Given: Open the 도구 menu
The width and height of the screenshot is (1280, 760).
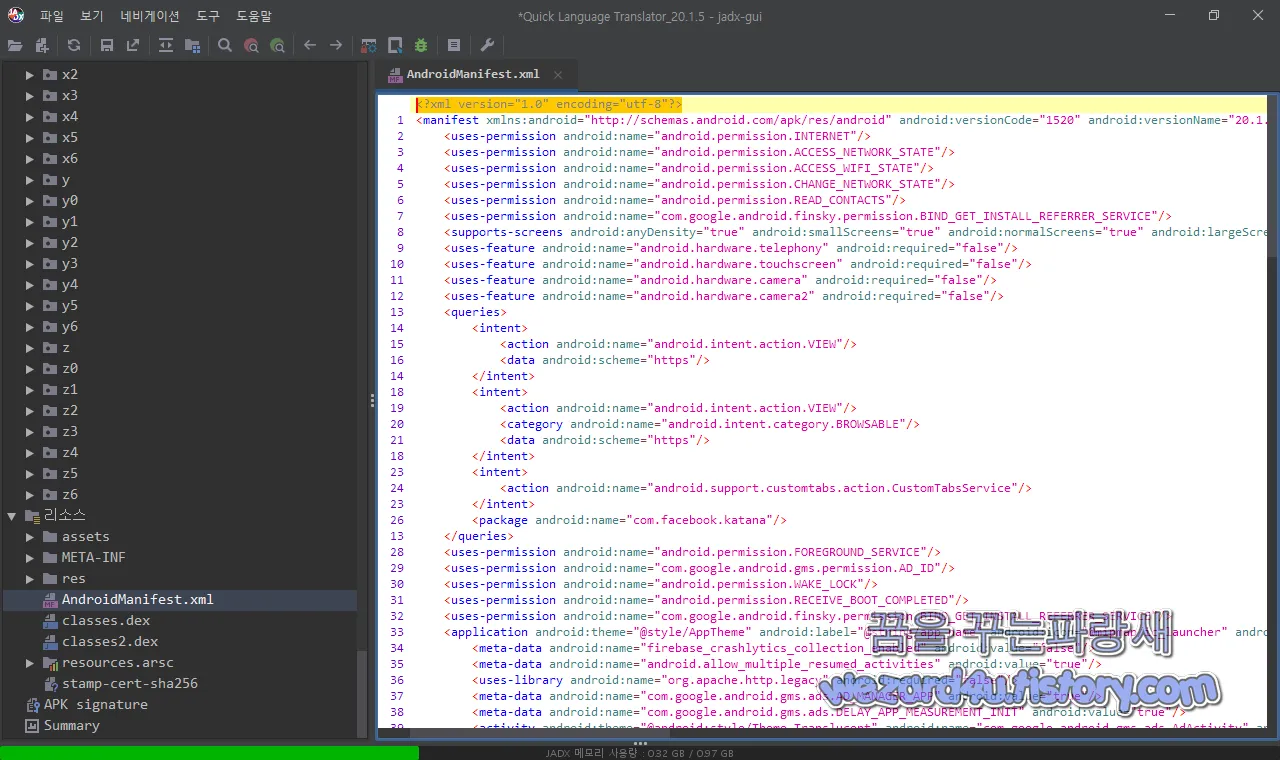Looking at the screenshot, I should click(208, 16).
